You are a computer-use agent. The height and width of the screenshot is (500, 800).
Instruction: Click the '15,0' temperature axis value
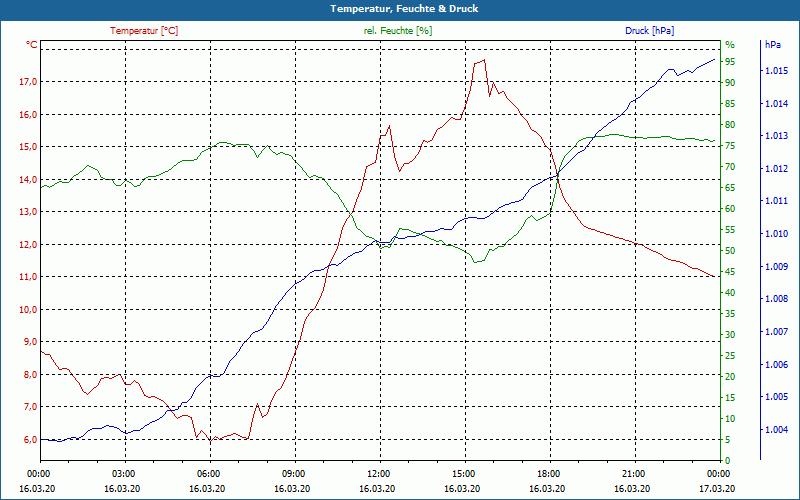coord(29,147)
